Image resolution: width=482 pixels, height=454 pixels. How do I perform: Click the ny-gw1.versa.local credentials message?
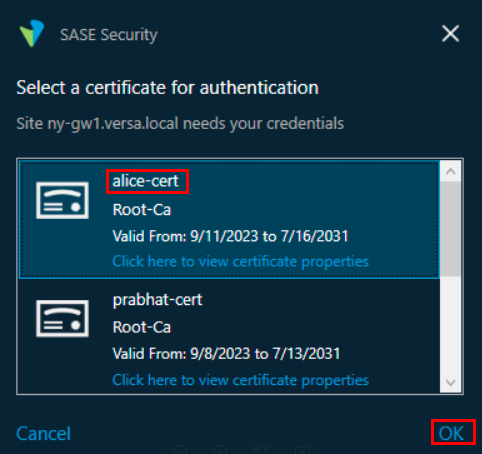pyautogui.click(x=180, y=124)
